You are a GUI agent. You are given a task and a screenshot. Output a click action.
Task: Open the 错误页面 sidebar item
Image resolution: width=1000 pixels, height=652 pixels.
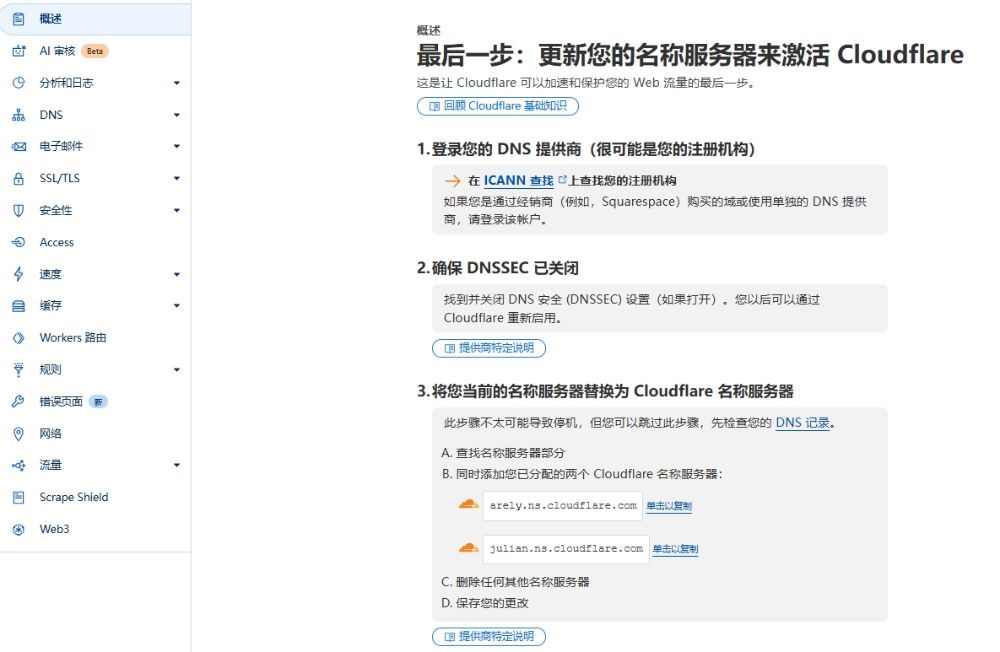(x=95, y=401)
